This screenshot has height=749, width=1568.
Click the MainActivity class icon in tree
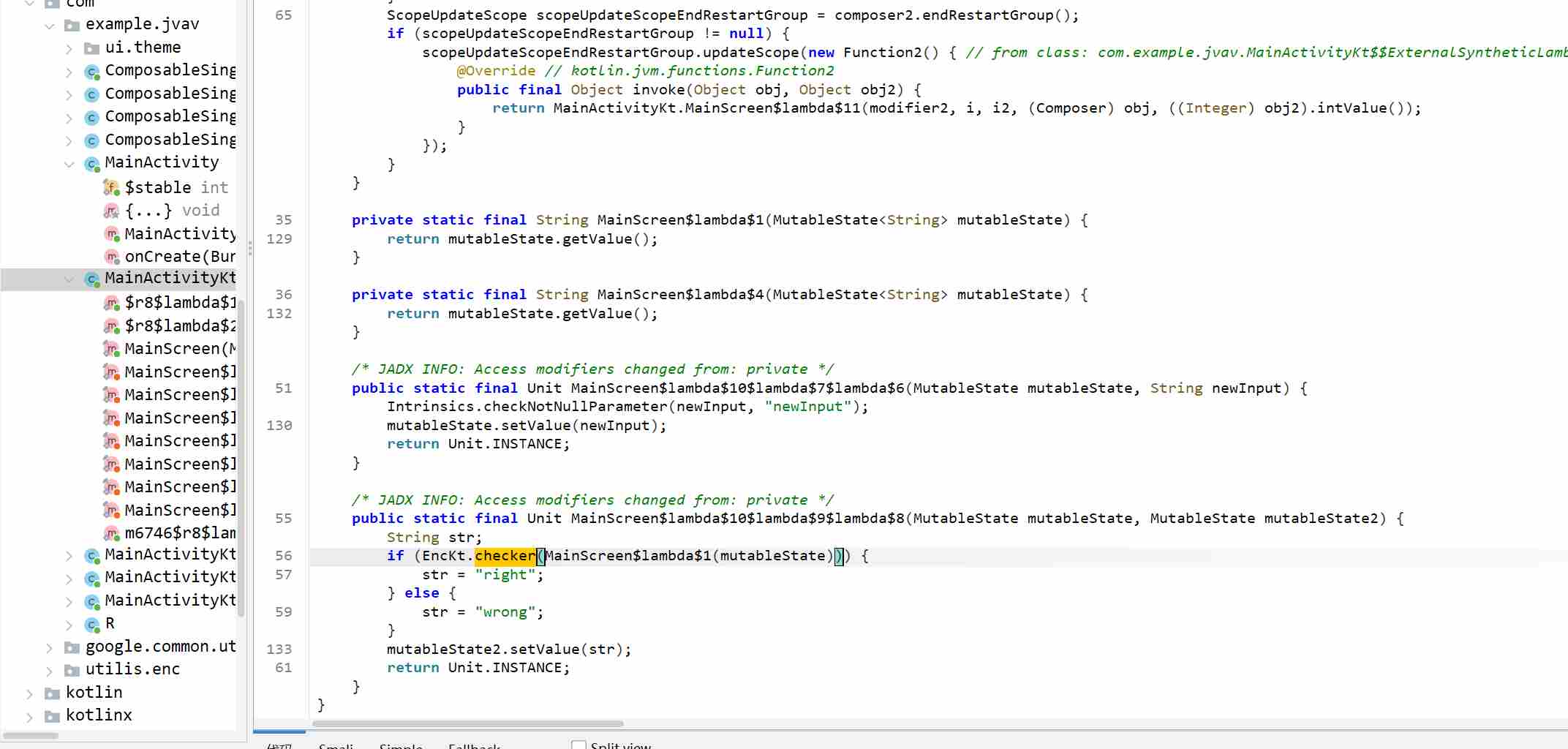pyautogui.click(x=92, y=164)
